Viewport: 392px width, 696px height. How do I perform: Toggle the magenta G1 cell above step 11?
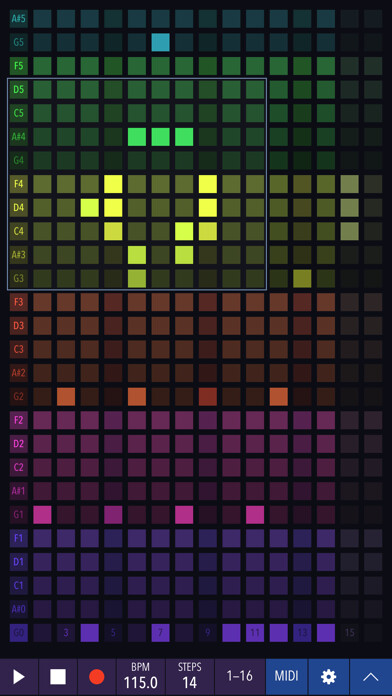click(x=255, y=514)
